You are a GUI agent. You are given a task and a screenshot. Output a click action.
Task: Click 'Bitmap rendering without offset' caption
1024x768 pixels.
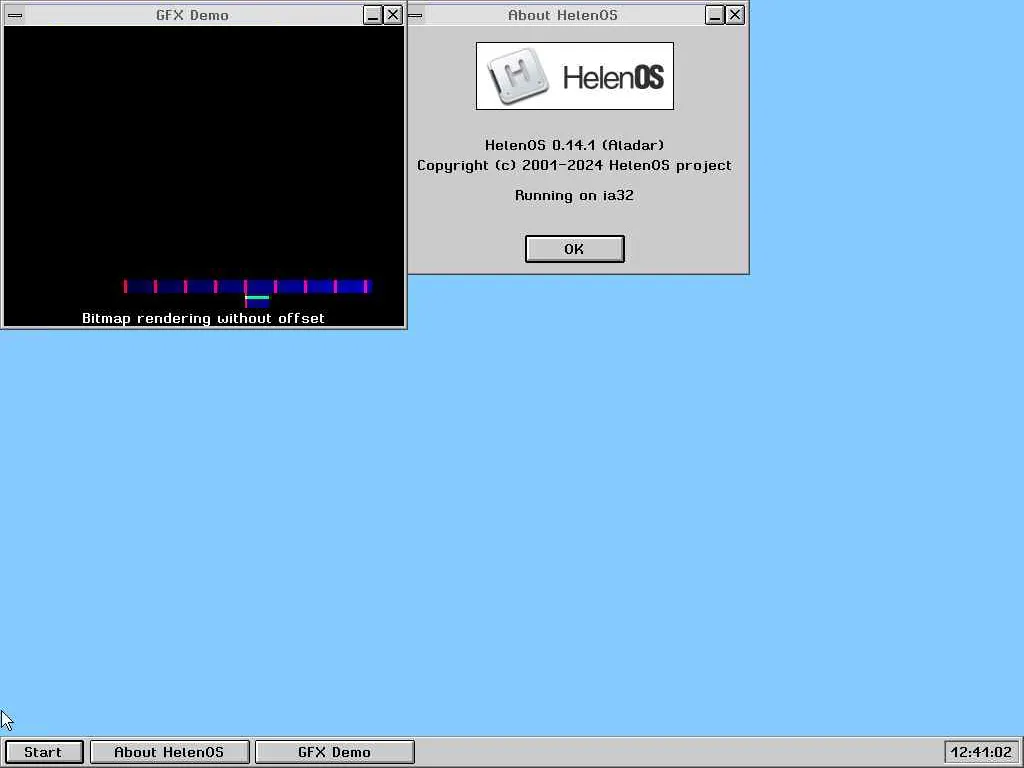(203, 319)
